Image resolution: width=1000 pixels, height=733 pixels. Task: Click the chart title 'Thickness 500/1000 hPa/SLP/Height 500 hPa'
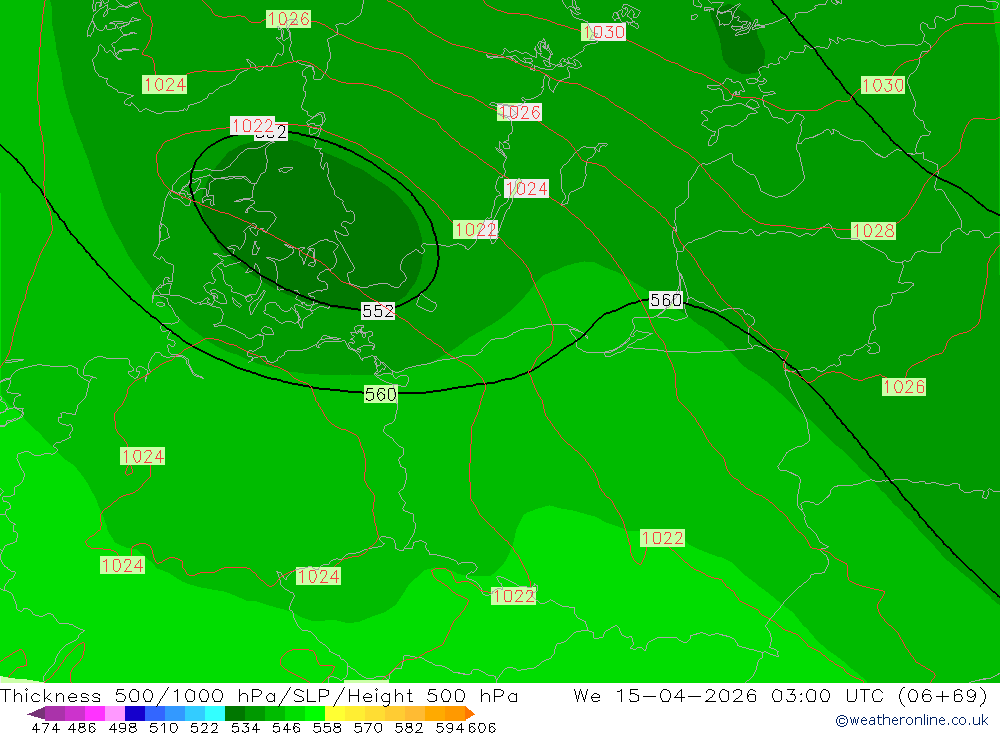259,695
